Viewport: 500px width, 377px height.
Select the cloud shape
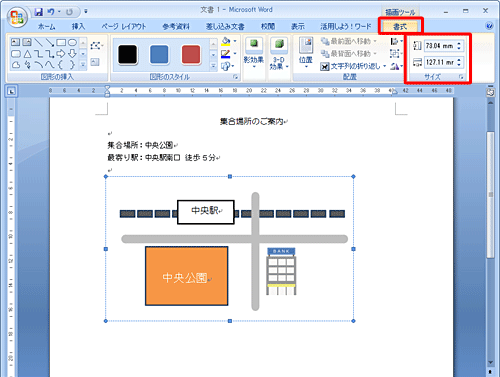[x=16, y=65]
